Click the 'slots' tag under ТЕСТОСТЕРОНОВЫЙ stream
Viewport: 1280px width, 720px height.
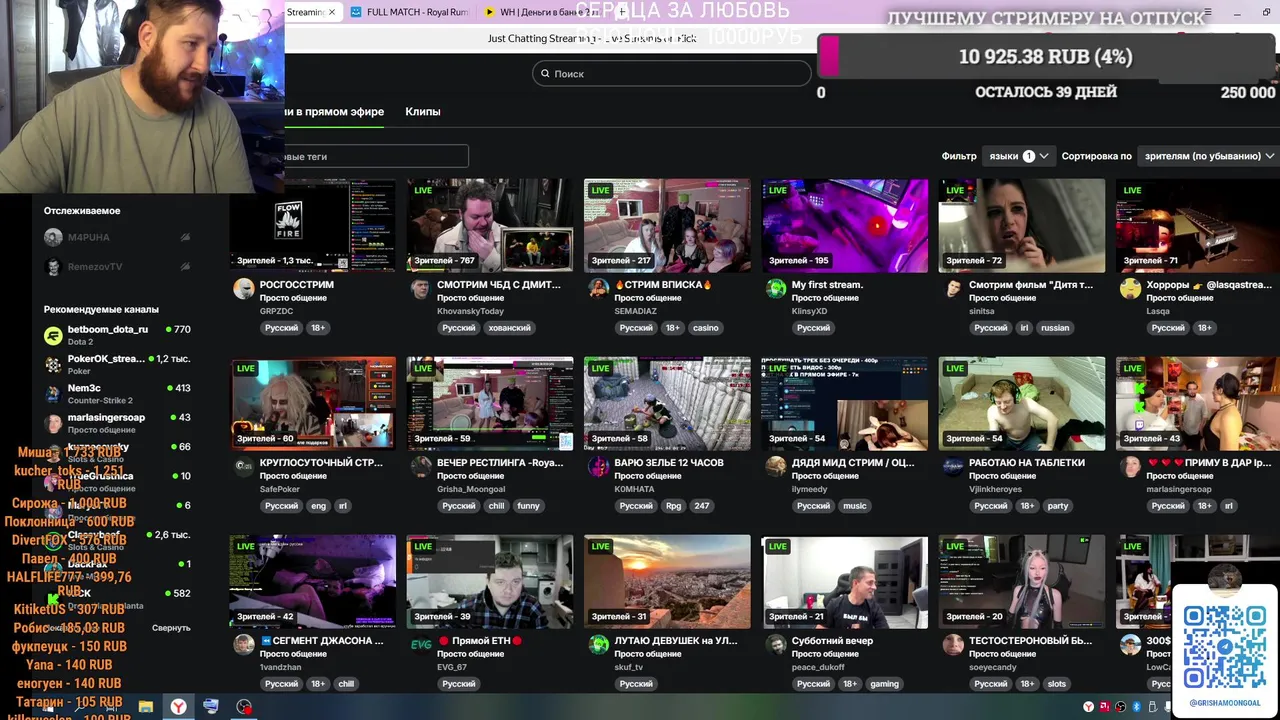click(1057, 684)
